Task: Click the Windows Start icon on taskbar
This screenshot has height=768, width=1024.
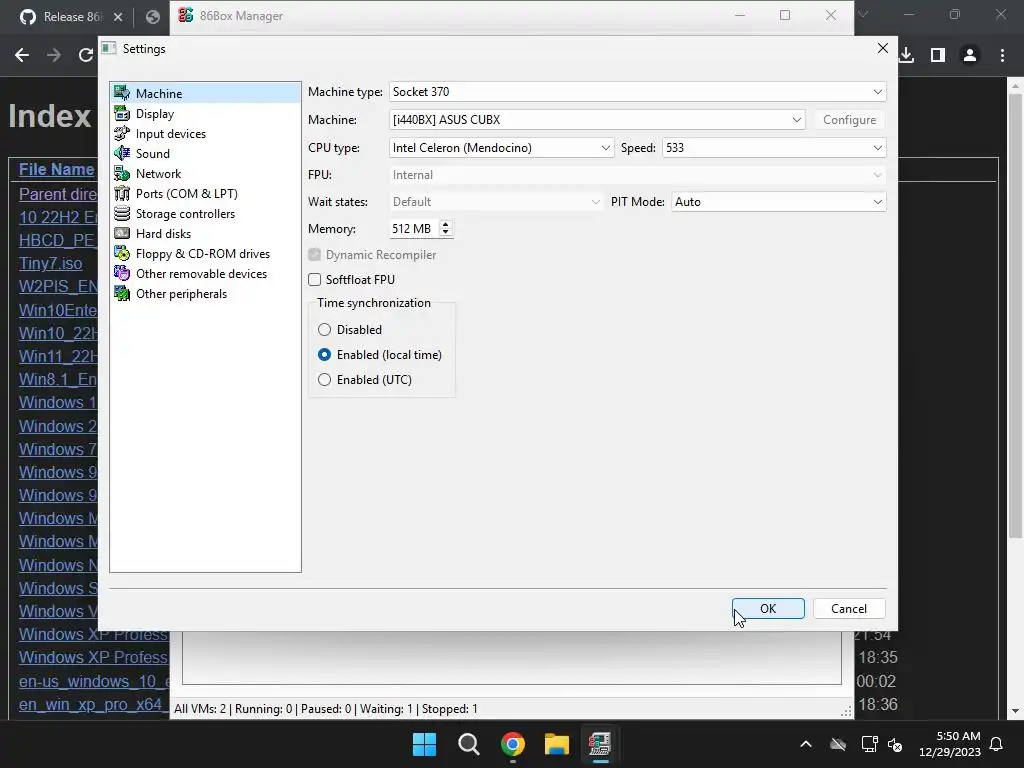Action: pos(424,744)
